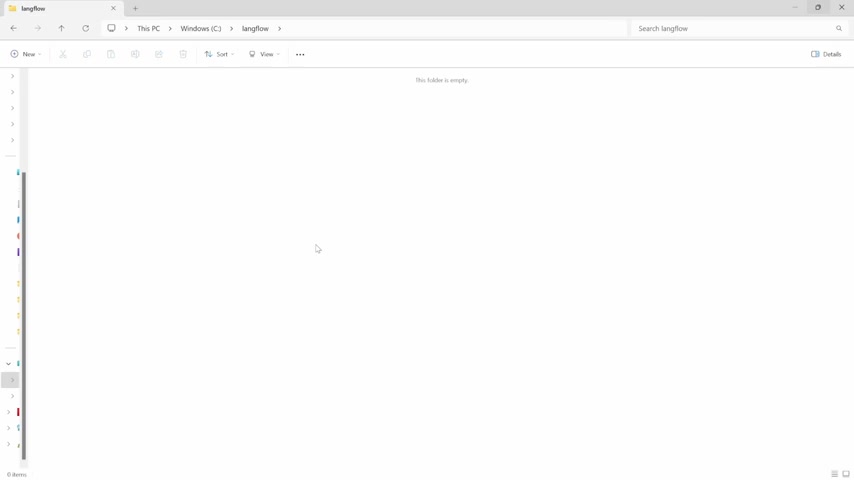Open the View dropdown

pyautogui.click(x=265, y=54)
